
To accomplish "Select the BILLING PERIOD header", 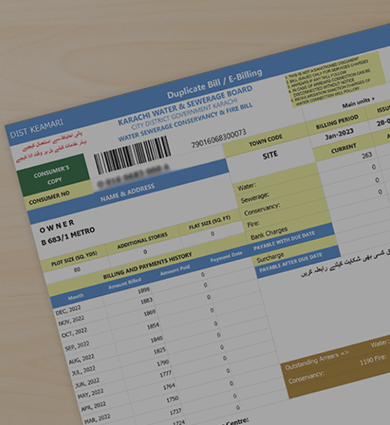I will (337, 122).
